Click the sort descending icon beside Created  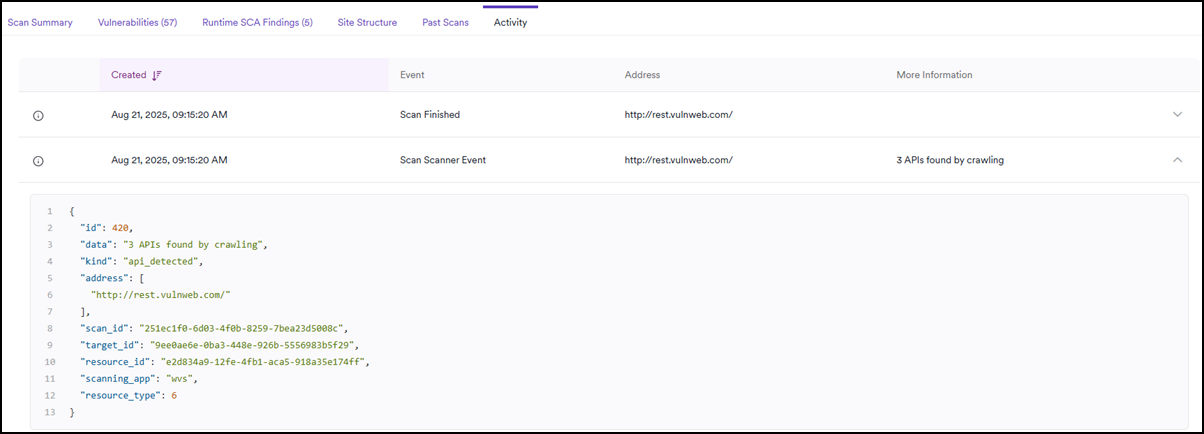(x=156, y=75)
